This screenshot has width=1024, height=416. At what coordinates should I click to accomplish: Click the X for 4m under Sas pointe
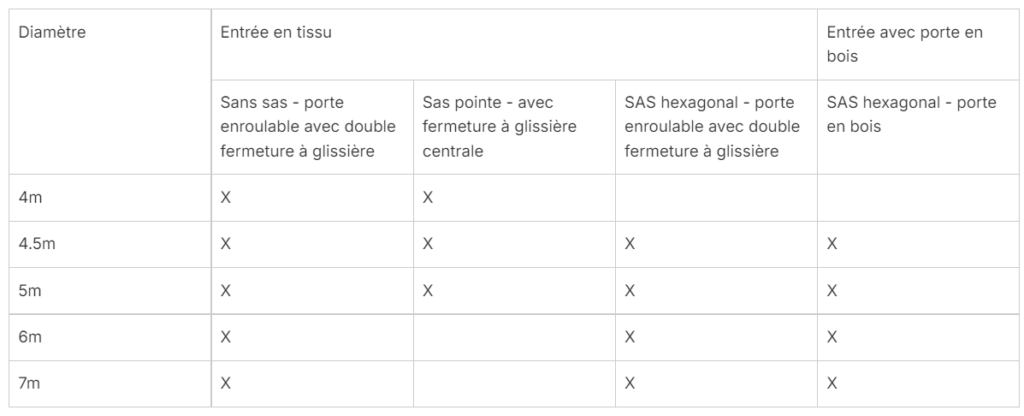[x=428, y=197]
